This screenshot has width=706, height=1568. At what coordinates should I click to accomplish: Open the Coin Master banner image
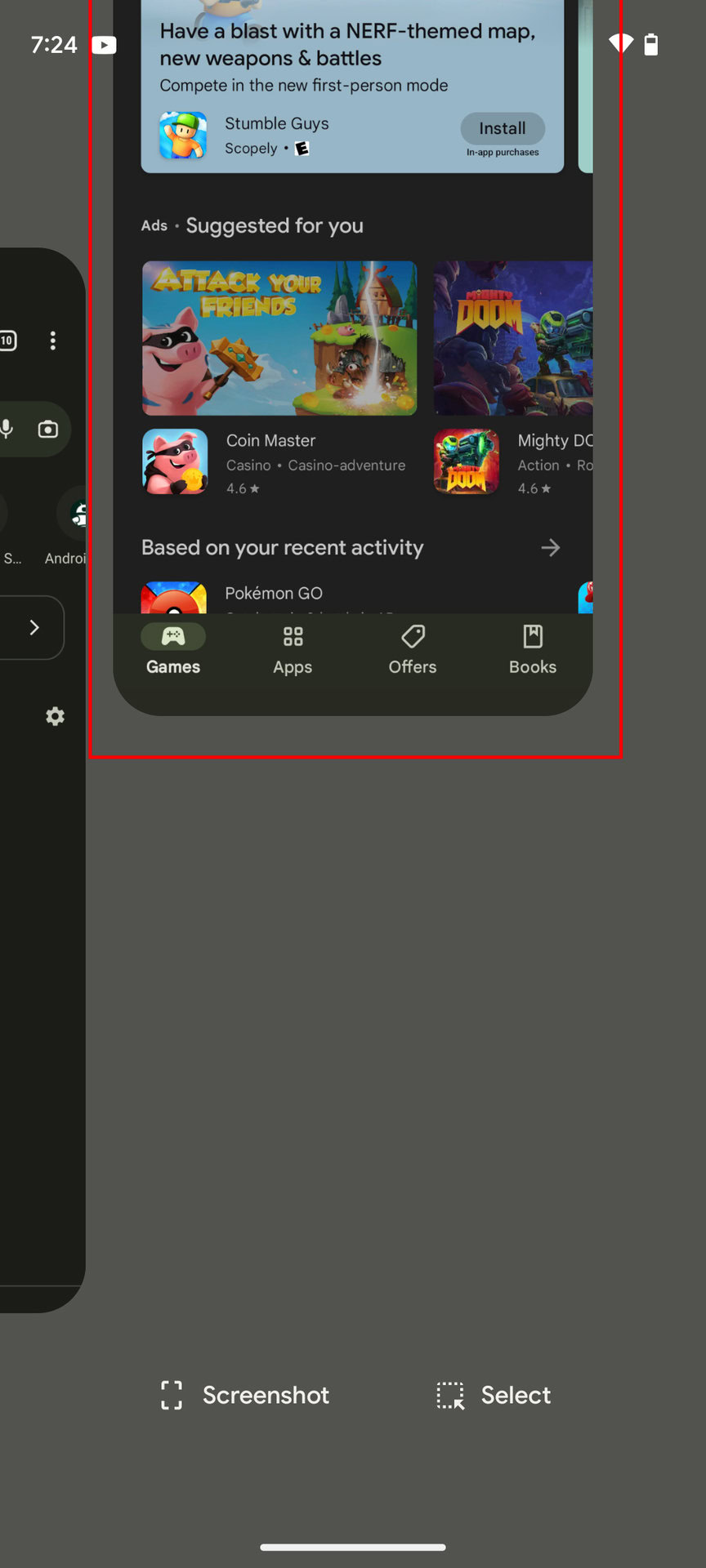tap(279, 338)
